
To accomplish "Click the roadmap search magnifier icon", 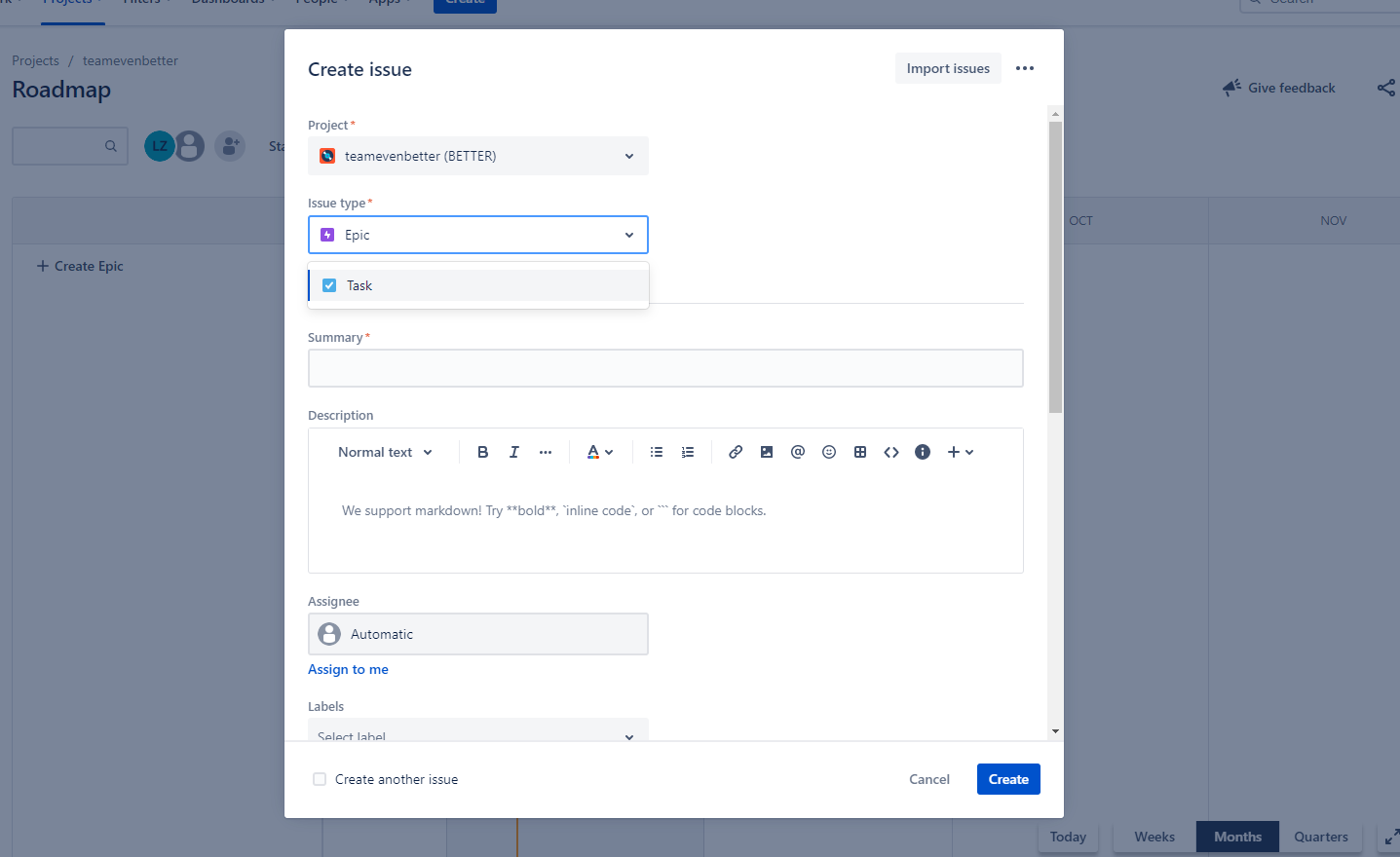I will (x=111, y=146).
